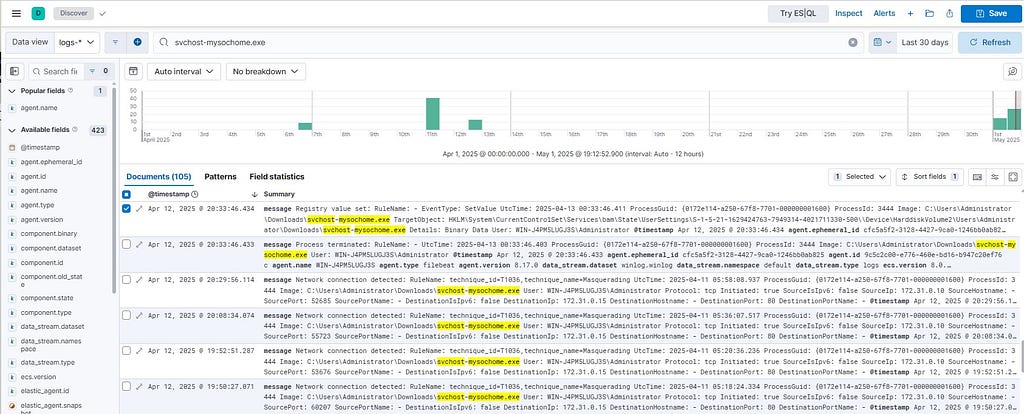This screenshot has height=414, width=1024.
Task: Click the timestamp sort direction arrow
Action: (254, 195)
